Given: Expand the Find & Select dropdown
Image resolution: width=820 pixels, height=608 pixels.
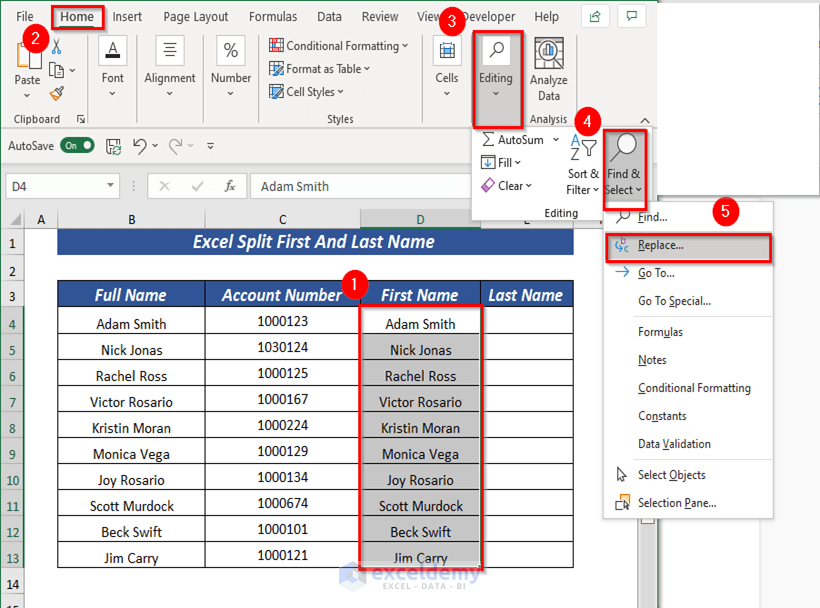Looking at the screenshot, I should point(623,170).
